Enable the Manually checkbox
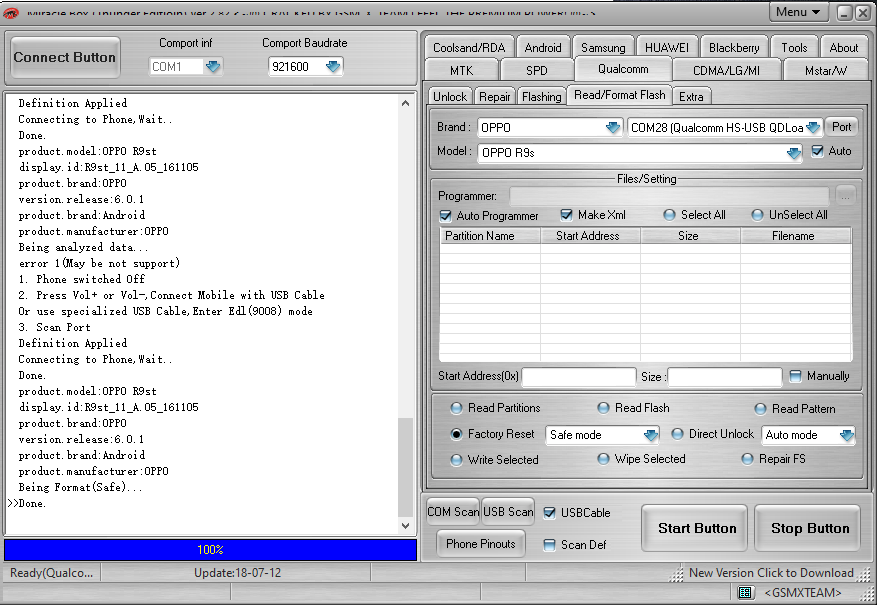Viewport: 877px width, 605px height. [795, 376]
